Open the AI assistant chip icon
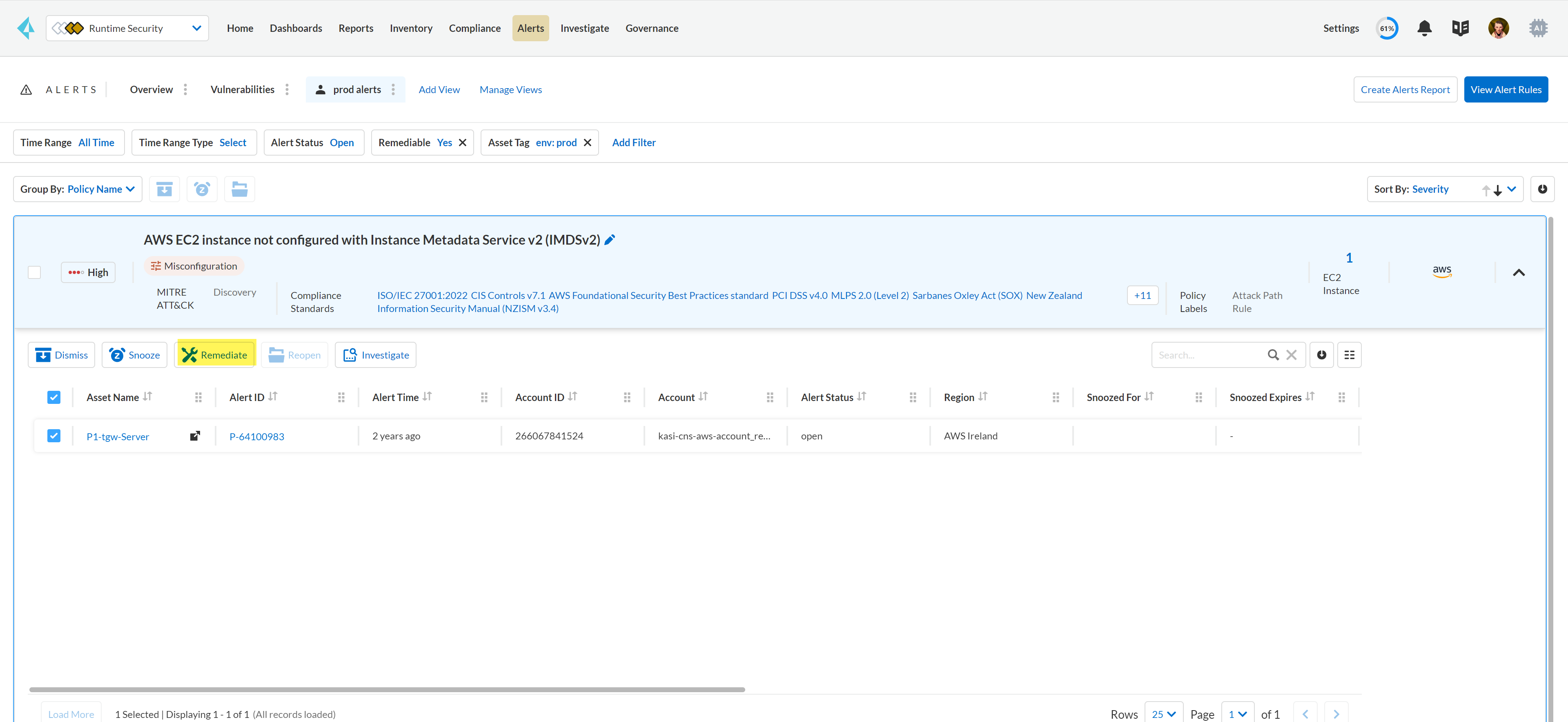 1538,28
